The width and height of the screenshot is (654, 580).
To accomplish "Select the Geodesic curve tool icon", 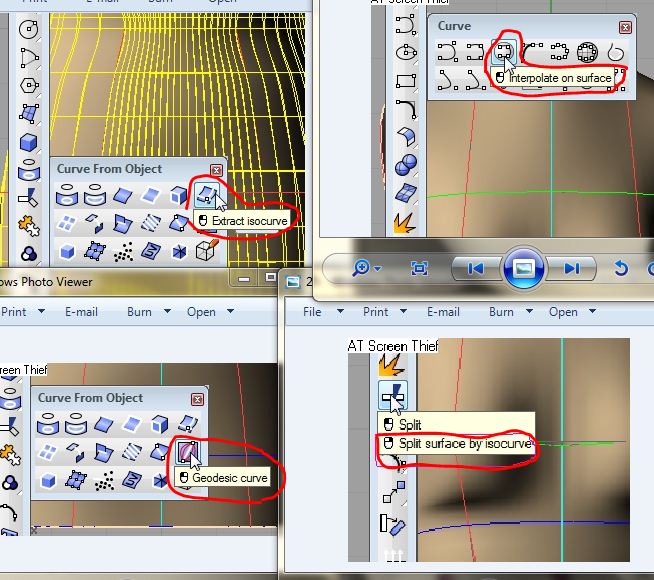I will (187, 452).
